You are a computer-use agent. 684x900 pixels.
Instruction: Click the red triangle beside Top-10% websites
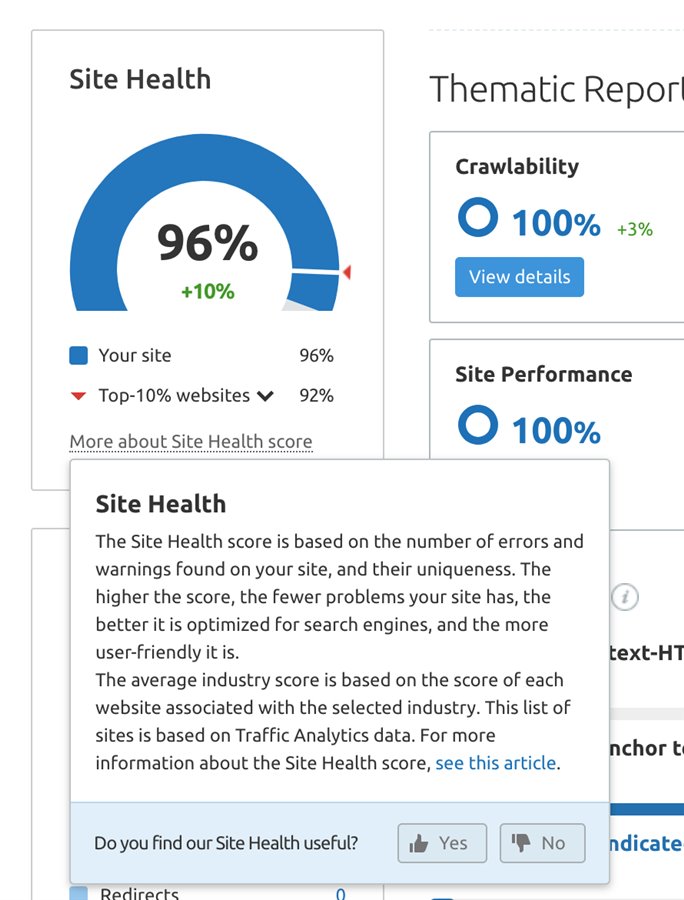pos(79,396)
